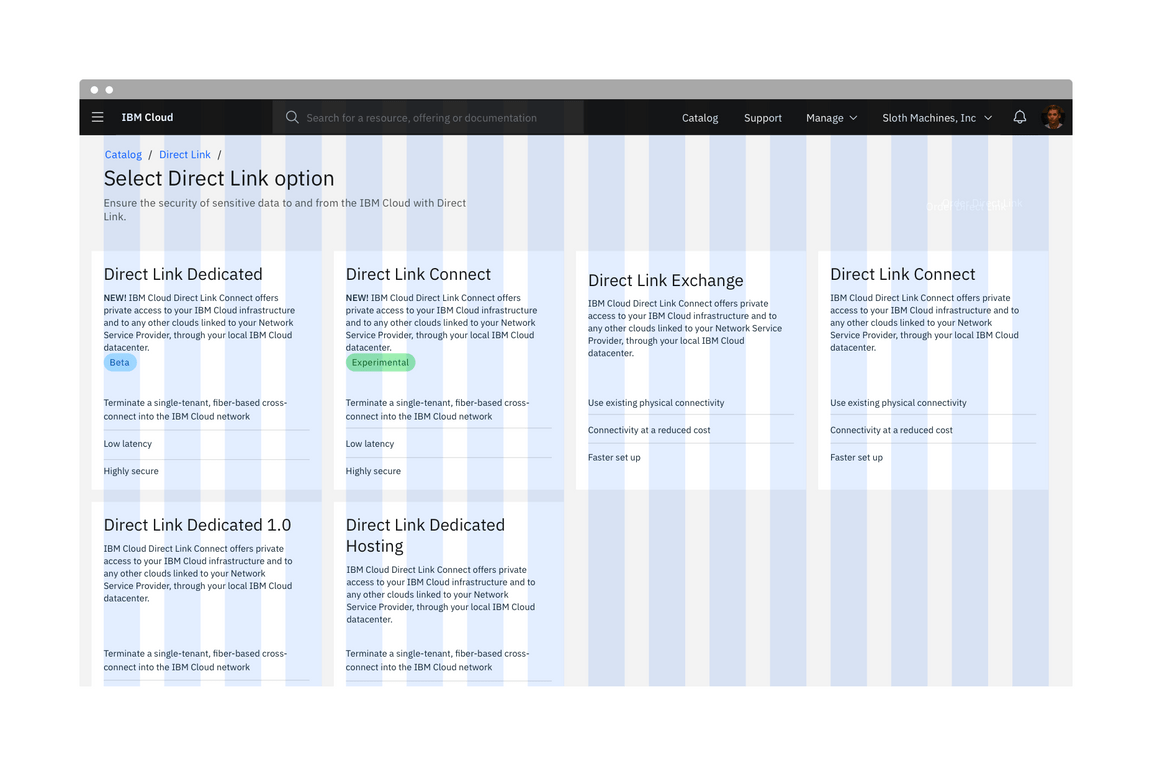
Task: Open Support in the header
Action: pyautogui.click(x=763, y=118)
